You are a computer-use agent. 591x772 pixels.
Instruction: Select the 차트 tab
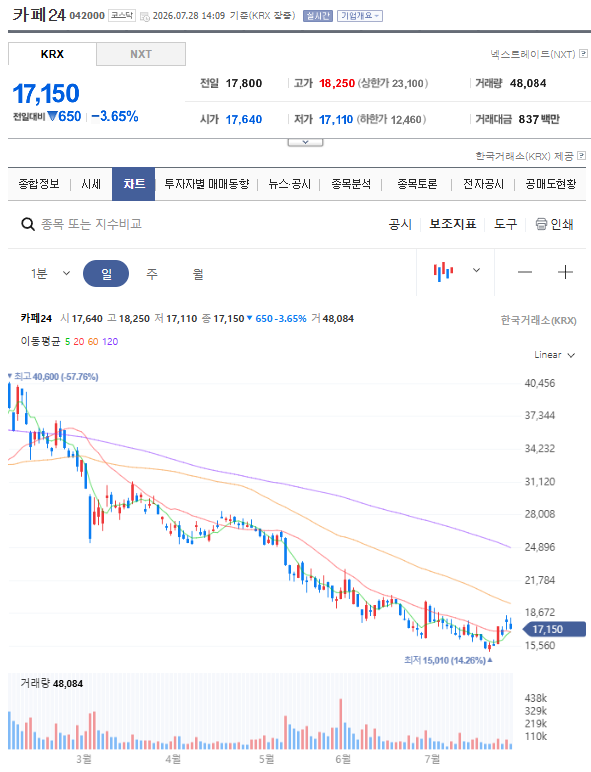133,184
